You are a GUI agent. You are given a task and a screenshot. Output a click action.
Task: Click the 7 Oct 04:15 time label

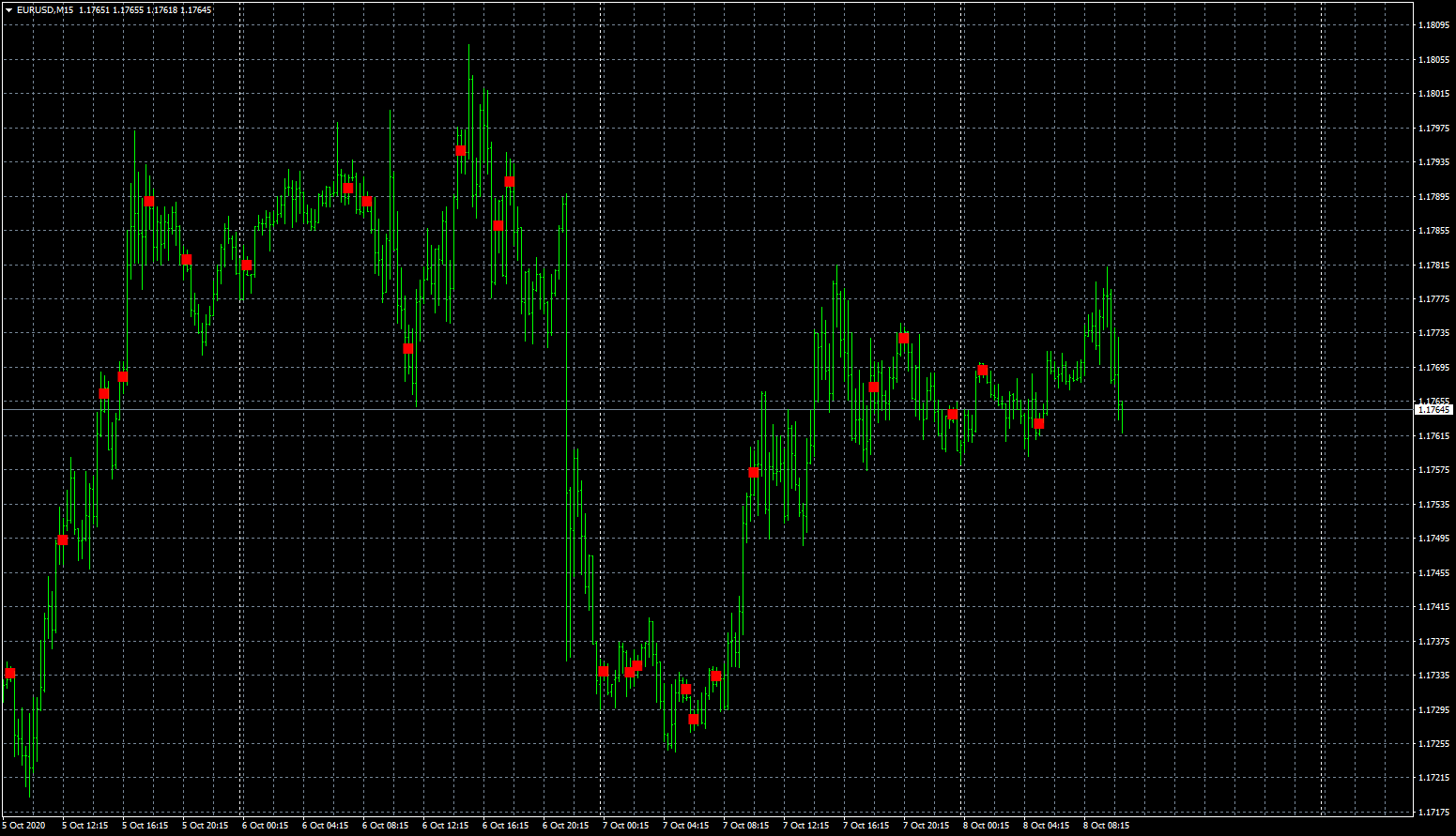point(686,826)
